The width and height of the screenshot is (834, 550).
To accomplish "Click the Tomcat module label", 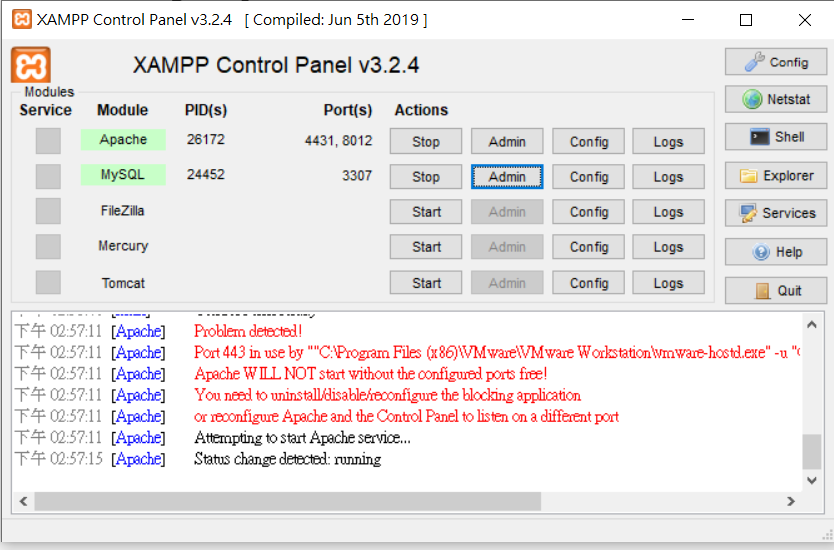I will pos(123,283).
